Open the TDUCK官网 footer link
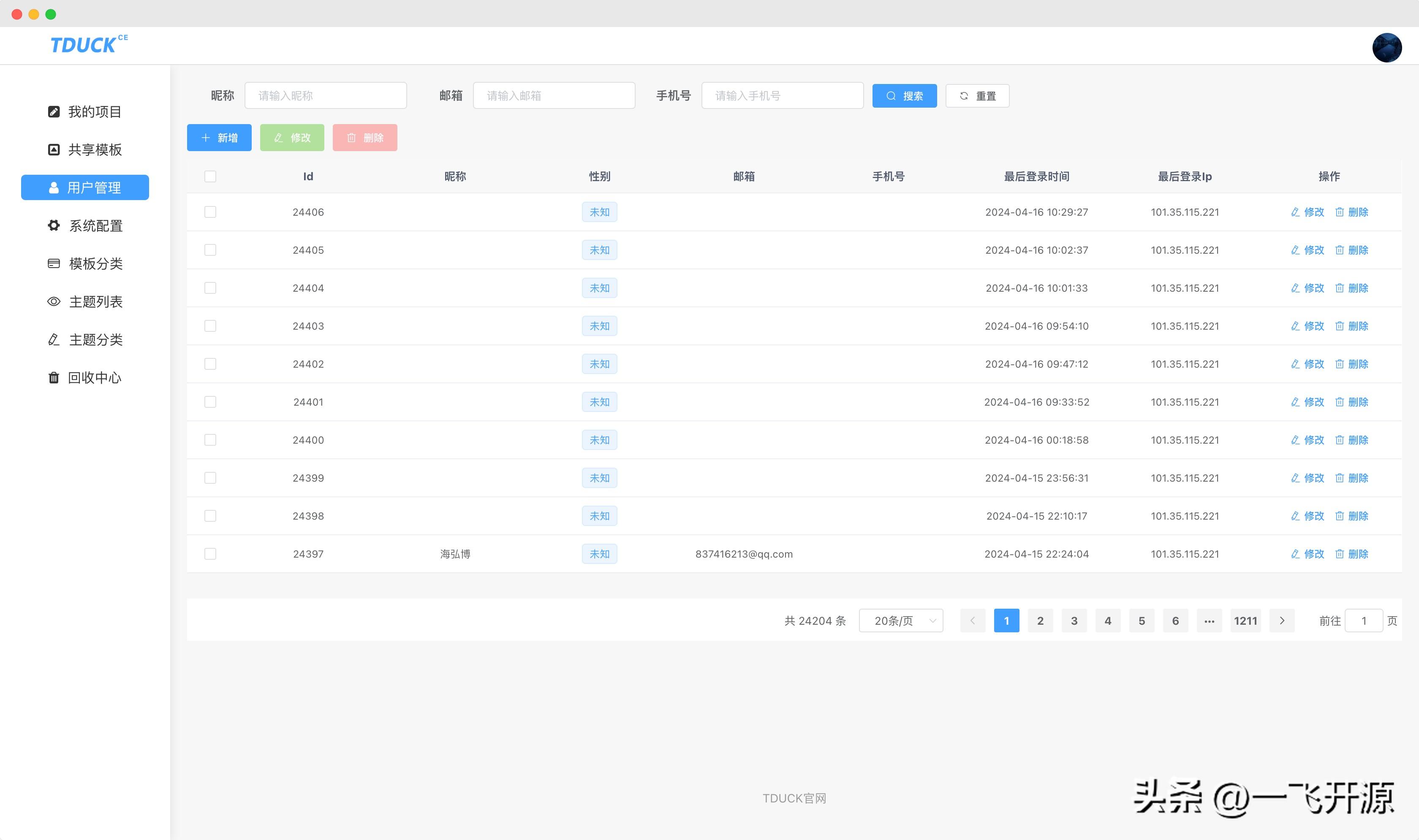1419x840 pixels. tap(794, 798)
